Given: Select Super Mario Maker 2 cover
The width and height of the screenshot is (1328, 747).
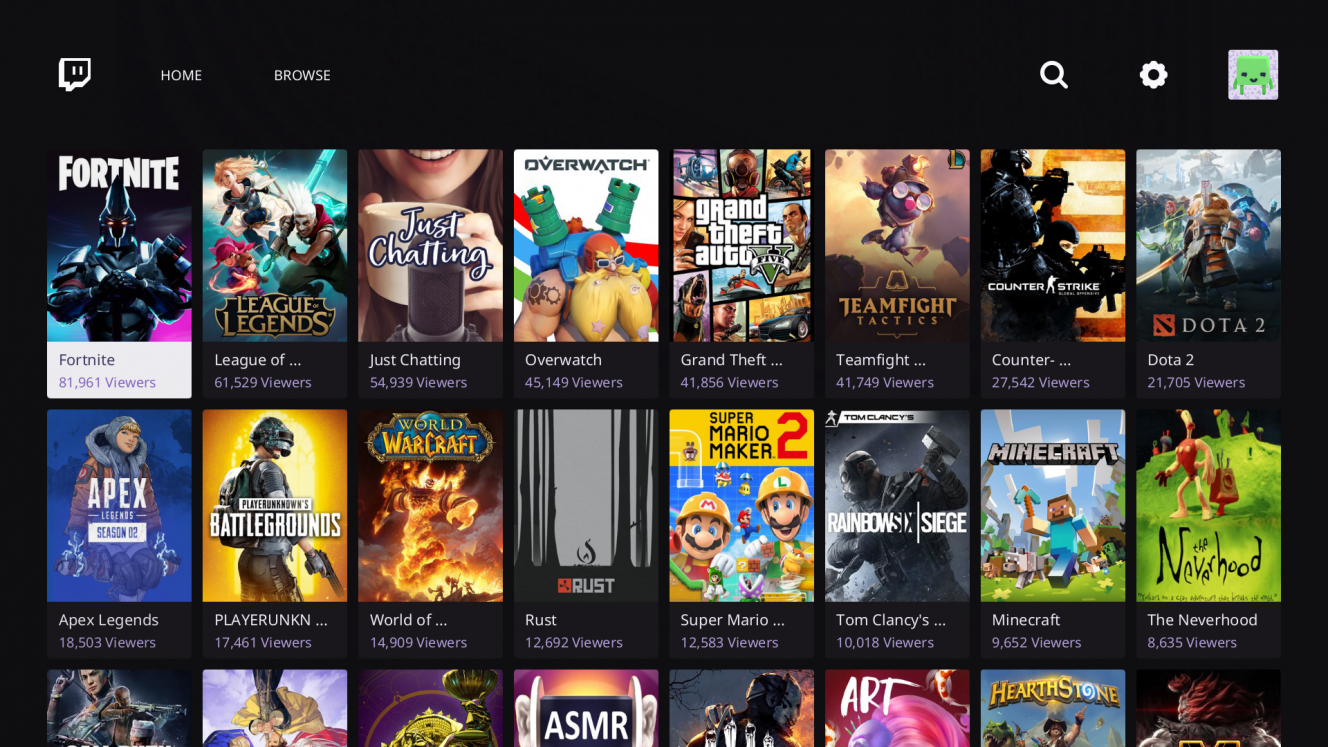Looking at the screenshot, I should tap(742, 506).
